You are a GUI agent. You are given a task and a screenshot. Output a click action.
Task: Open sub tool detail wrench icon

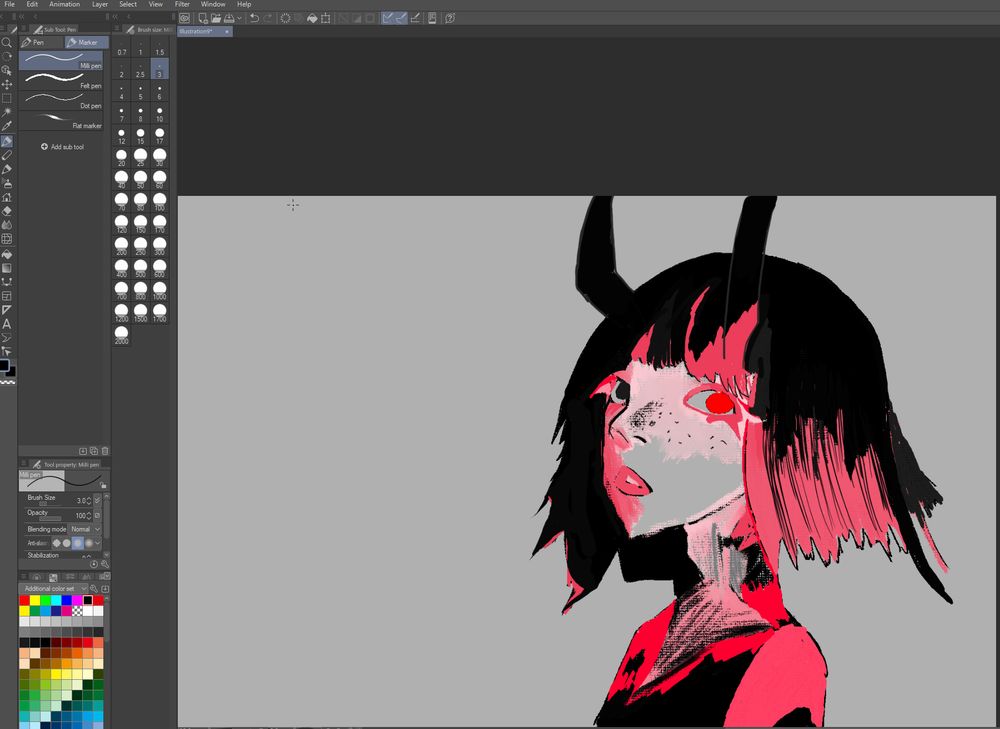(x=105, y=564)
